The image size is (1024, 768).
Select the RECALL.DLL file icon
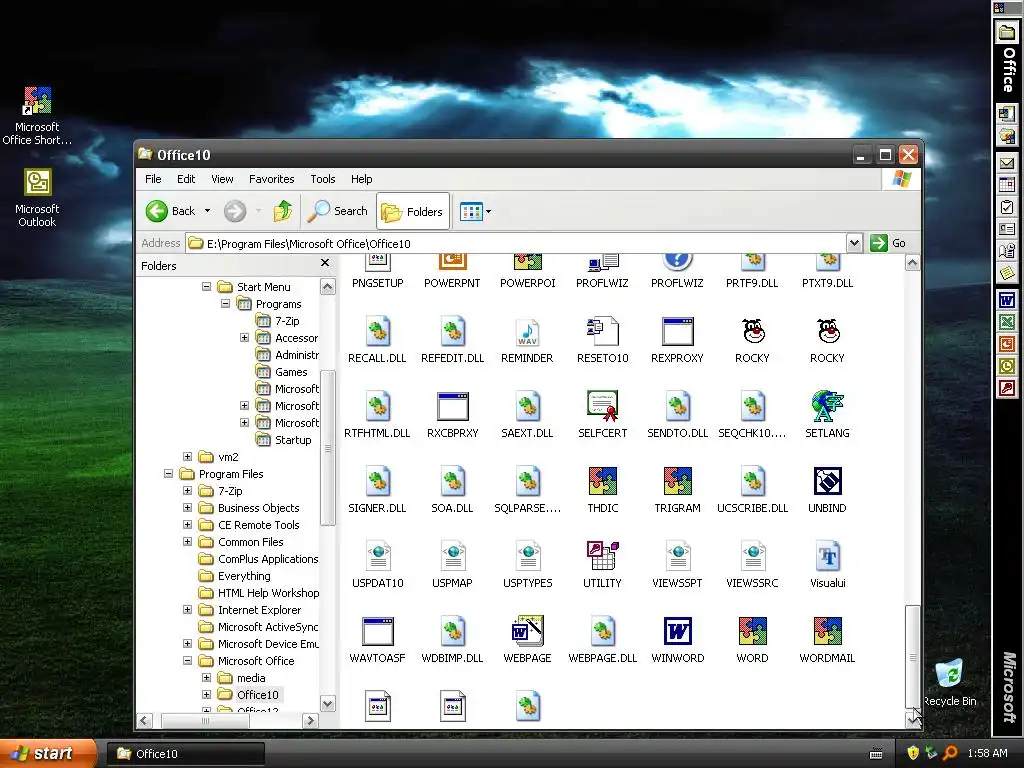point(377,332)
